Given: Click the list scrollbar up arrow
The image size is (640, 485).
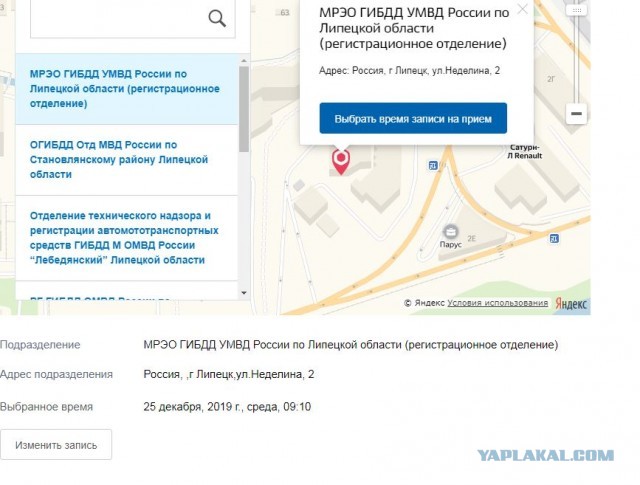Looking at the screenshot, I should click(x=244, y=60).
